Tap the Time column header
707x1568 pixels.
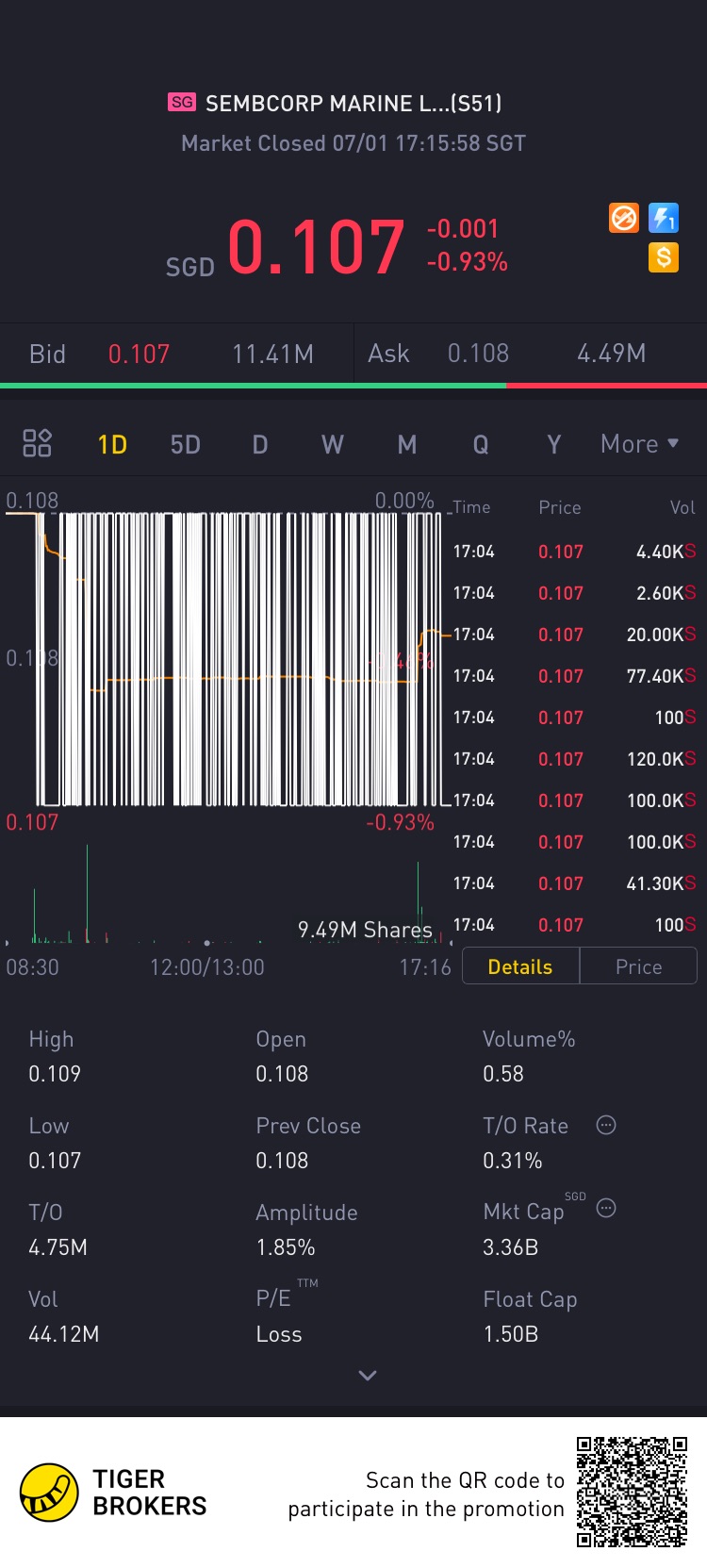click(471, 507)
